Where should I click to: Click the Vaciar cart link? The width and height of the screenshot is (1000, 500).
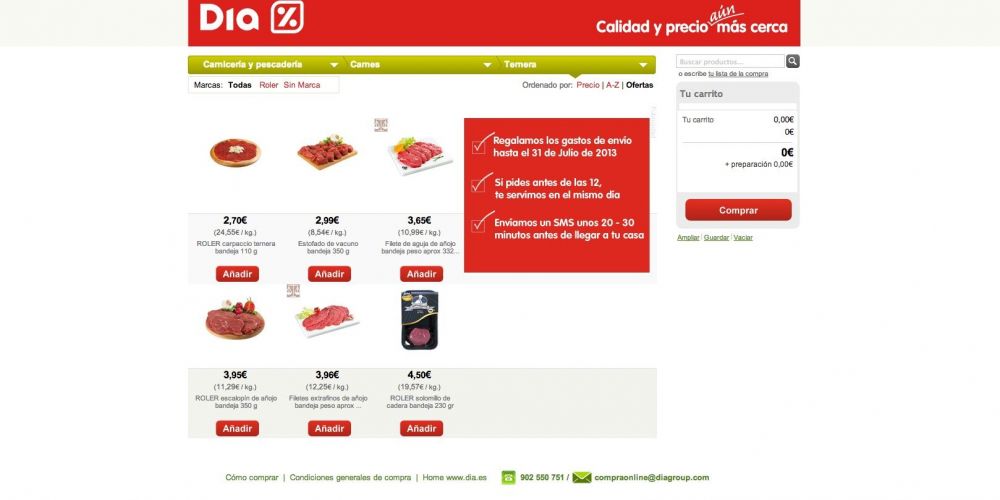pyautogui.click(x=743, y=237)
